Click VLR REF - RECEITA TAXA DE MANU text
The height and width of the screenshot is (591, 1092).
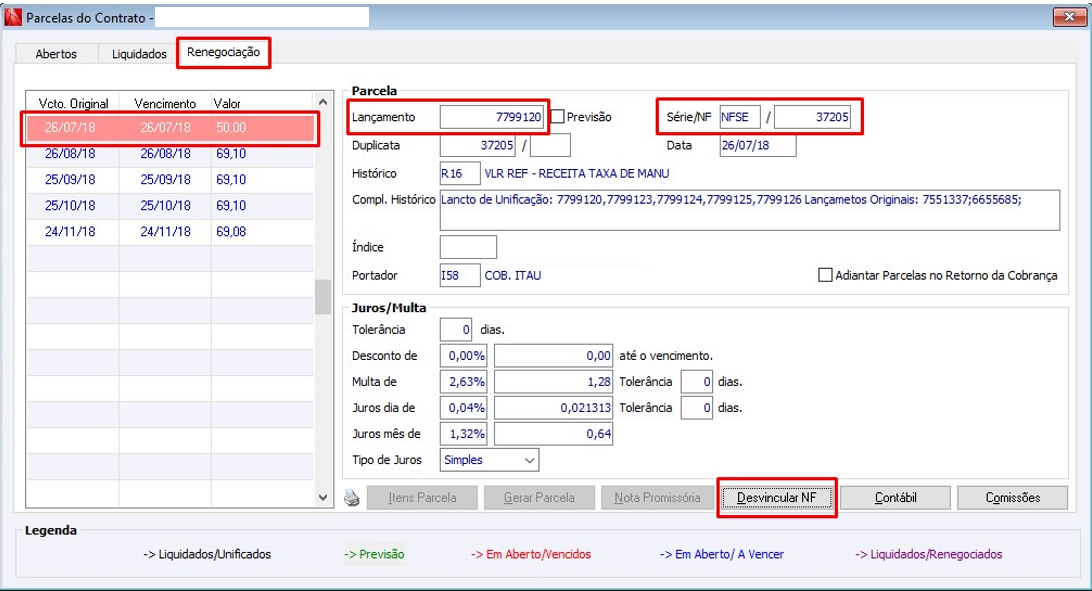577,173
